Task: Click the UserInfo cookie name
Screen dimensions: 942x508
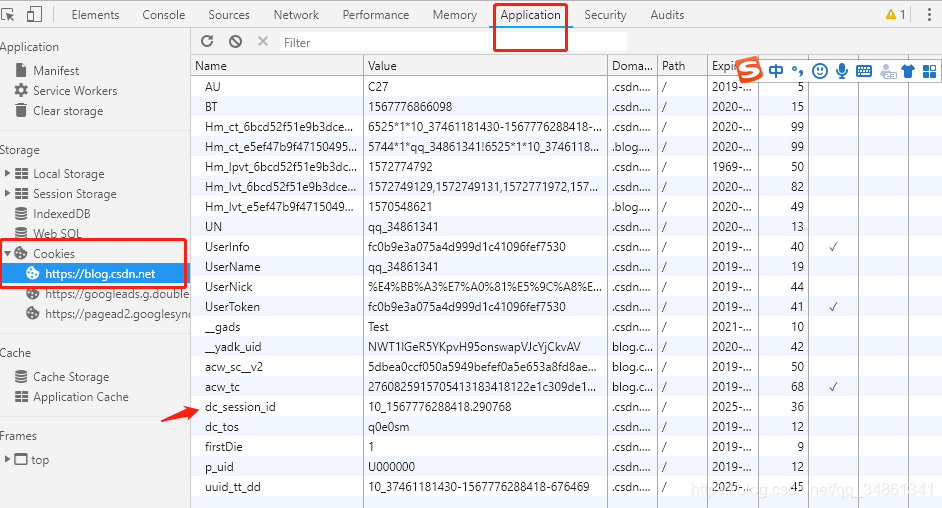Action: click(226, 247)
